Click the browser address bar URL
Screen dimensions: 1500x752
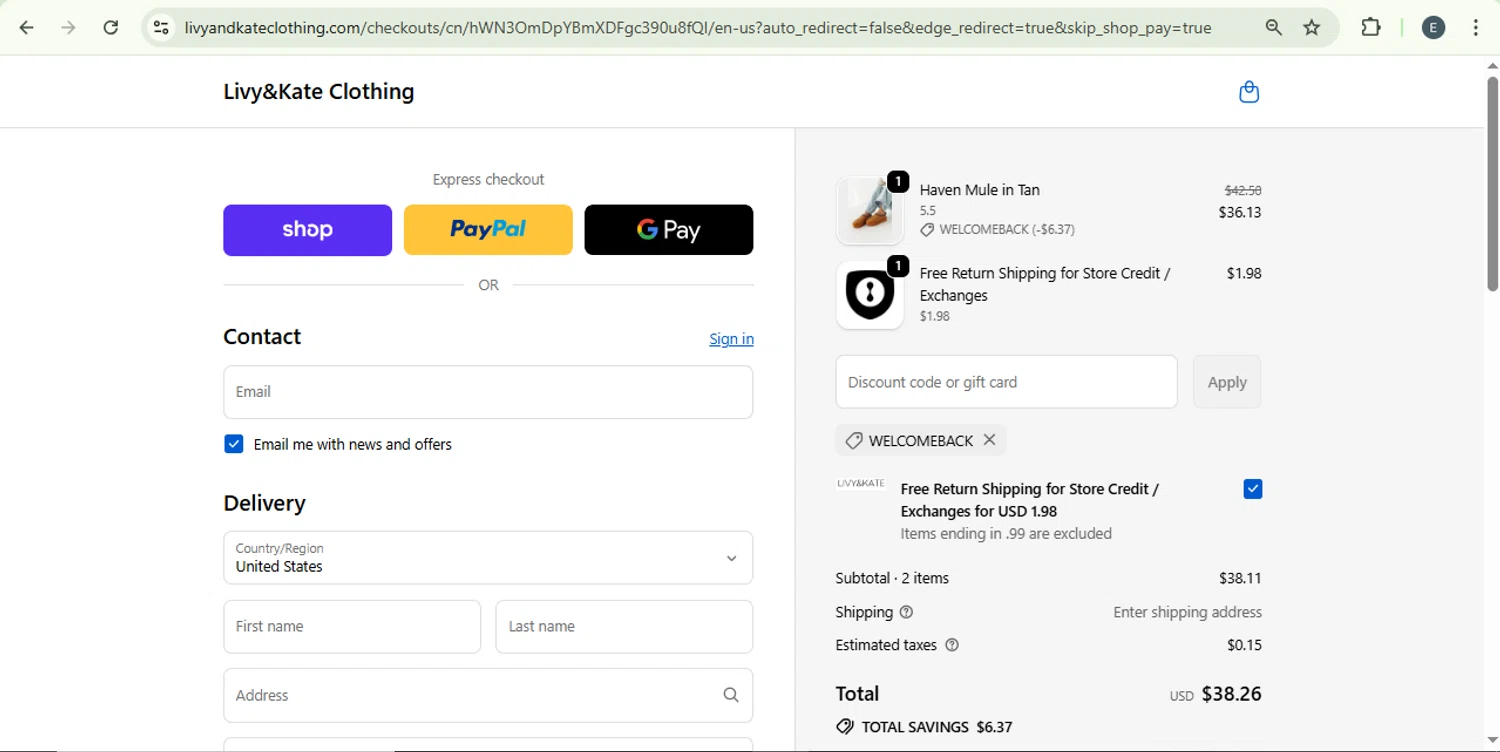click(x=698, y=28)
